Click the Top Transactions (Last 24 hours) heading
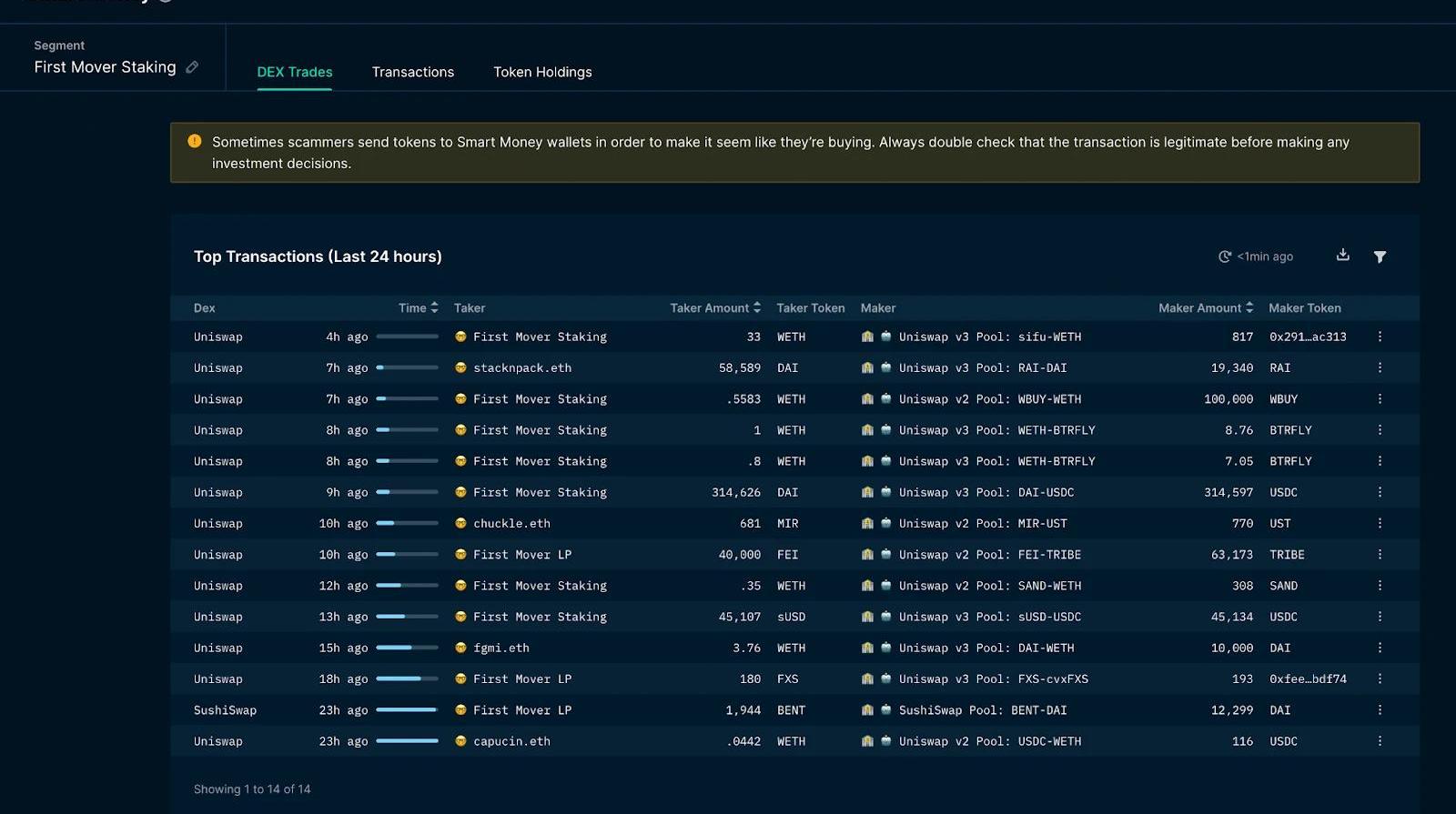 [318, 256]
